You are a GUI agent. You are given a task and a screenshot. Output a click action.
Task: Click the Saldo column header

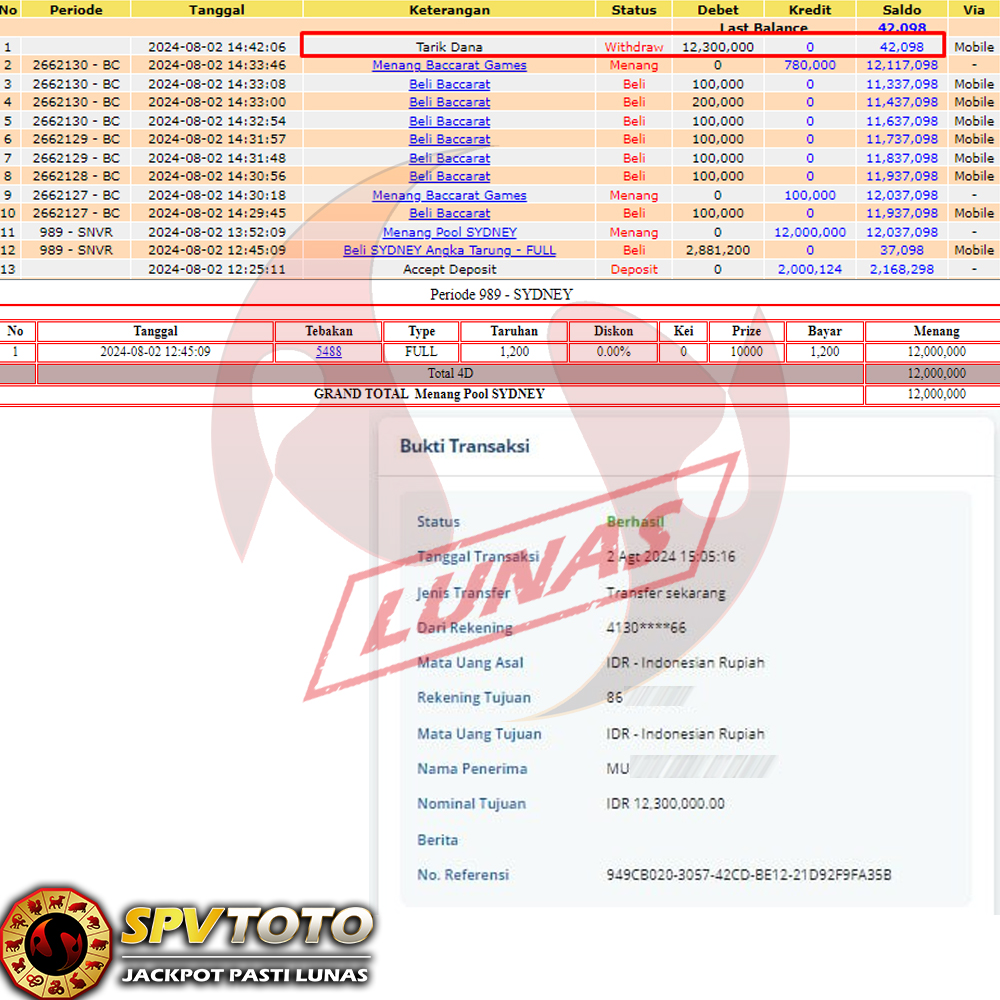(x=902, y=10)
